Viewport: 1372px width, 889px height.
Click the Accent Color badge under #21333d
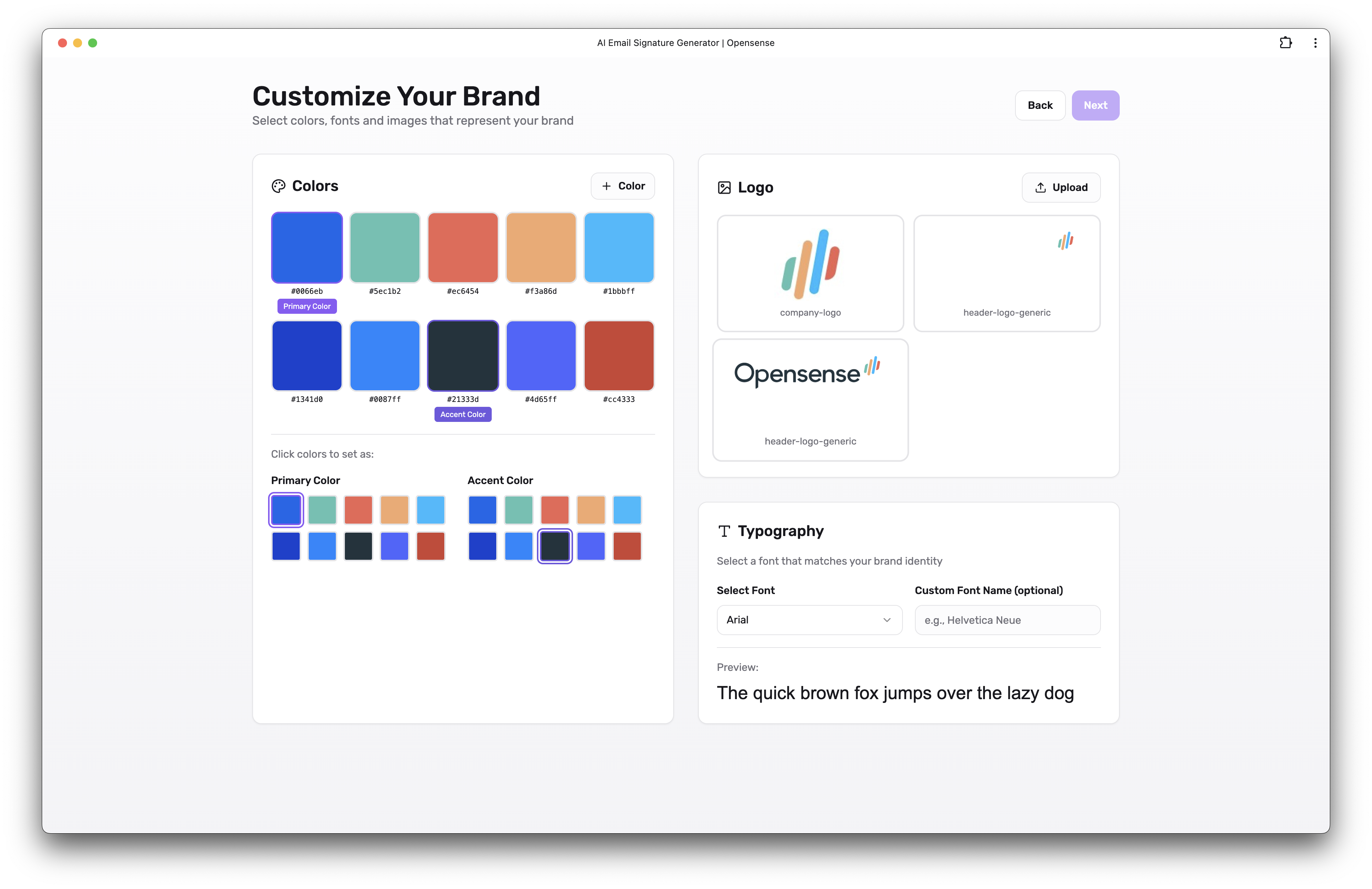point(462,414)
